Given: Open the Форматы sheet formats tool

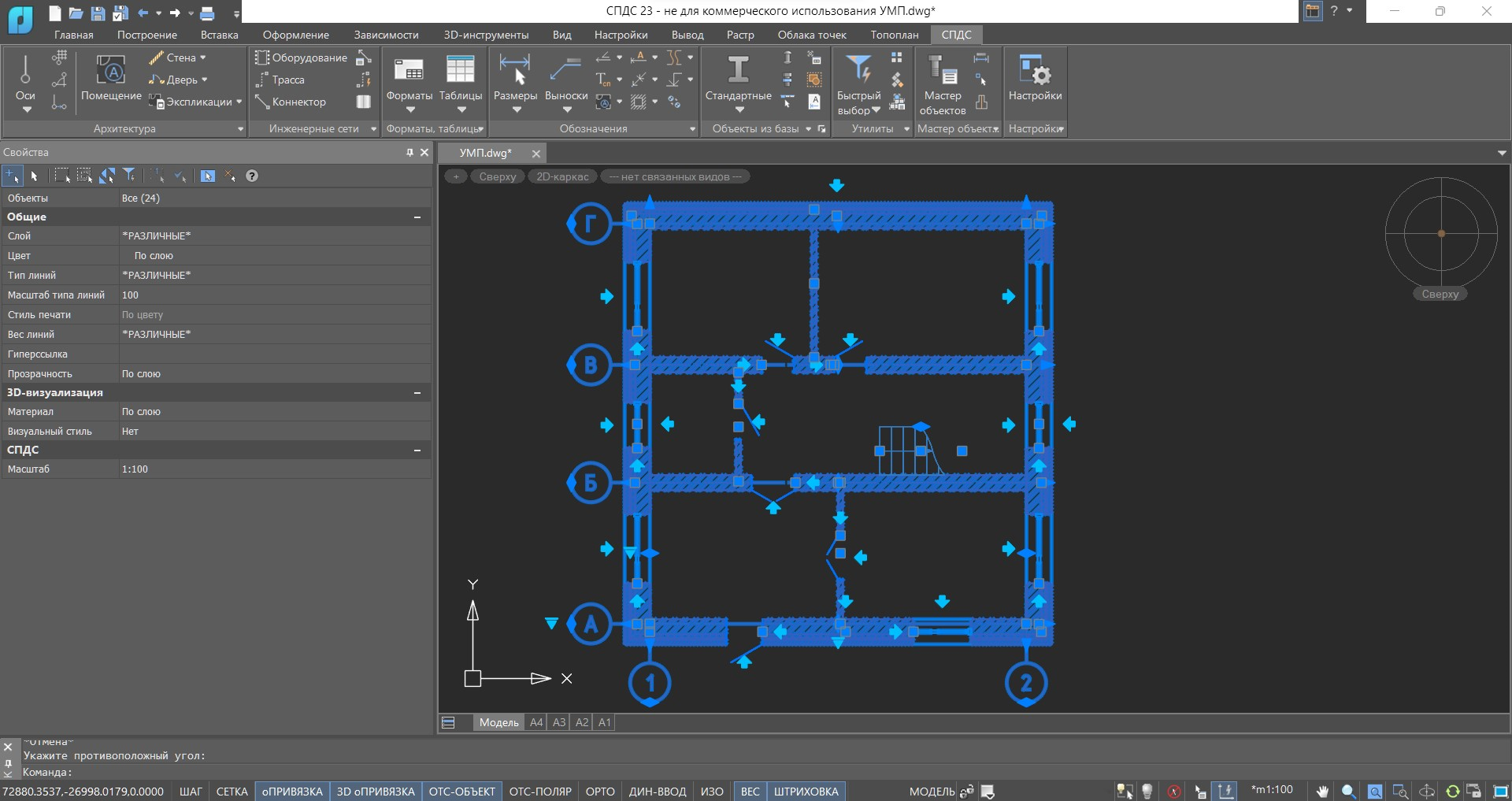Looking at the screenshot, I should [409, 71].
